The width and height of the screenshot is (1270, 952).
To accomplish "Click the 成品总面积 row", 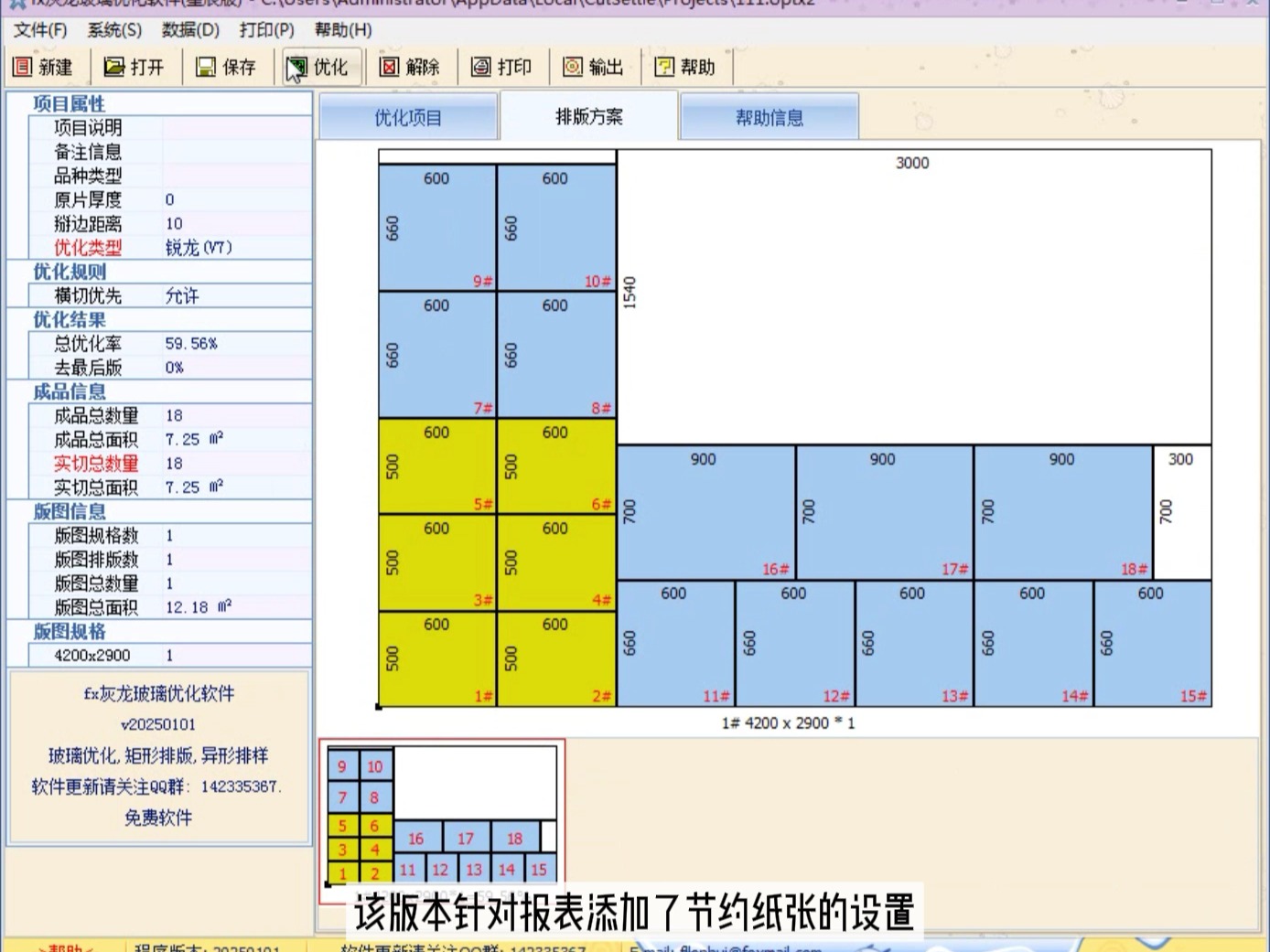I will [170, 439].
